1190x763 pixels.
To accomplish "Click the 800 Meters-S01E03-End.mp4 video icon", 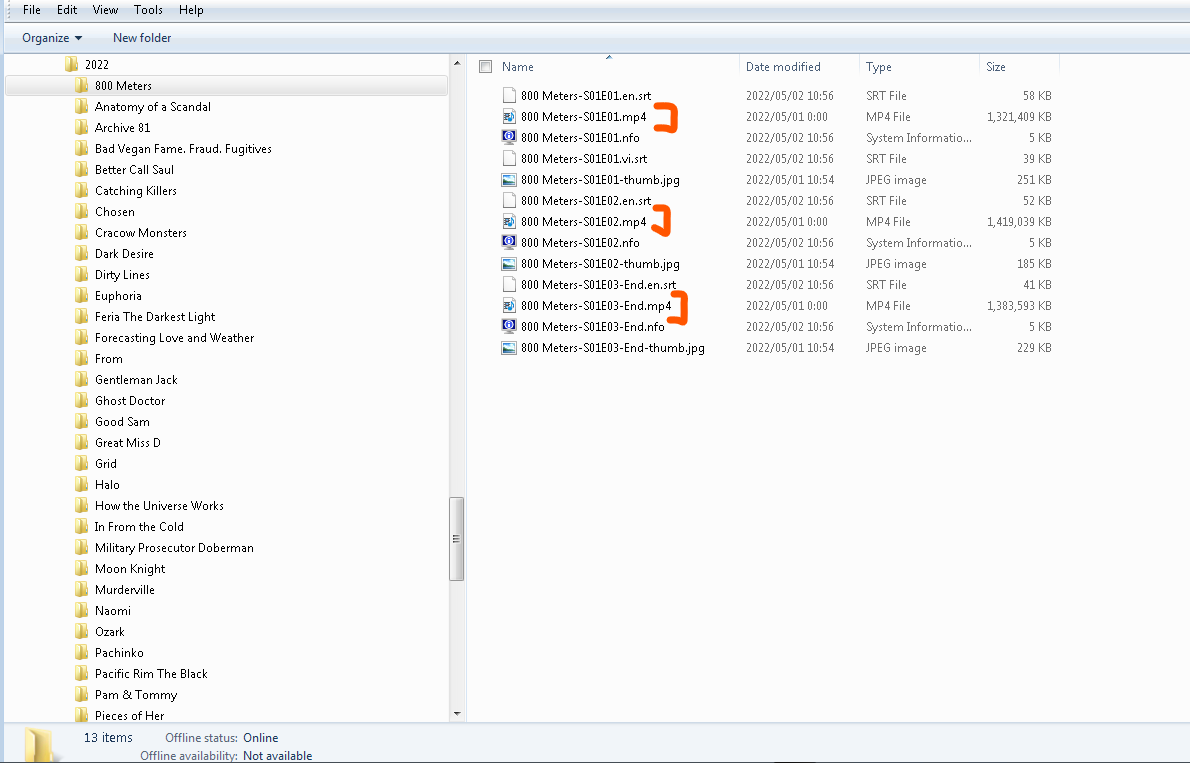I will 508,306.
